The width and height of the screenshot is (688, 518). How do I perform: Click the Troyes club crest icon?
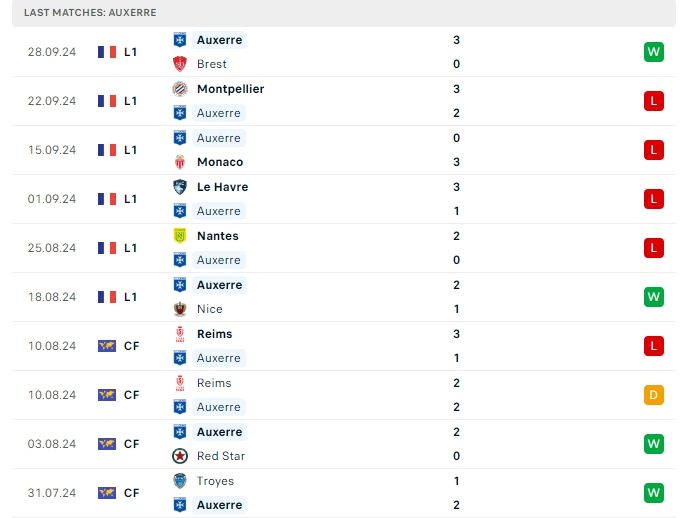pos(180,481)
